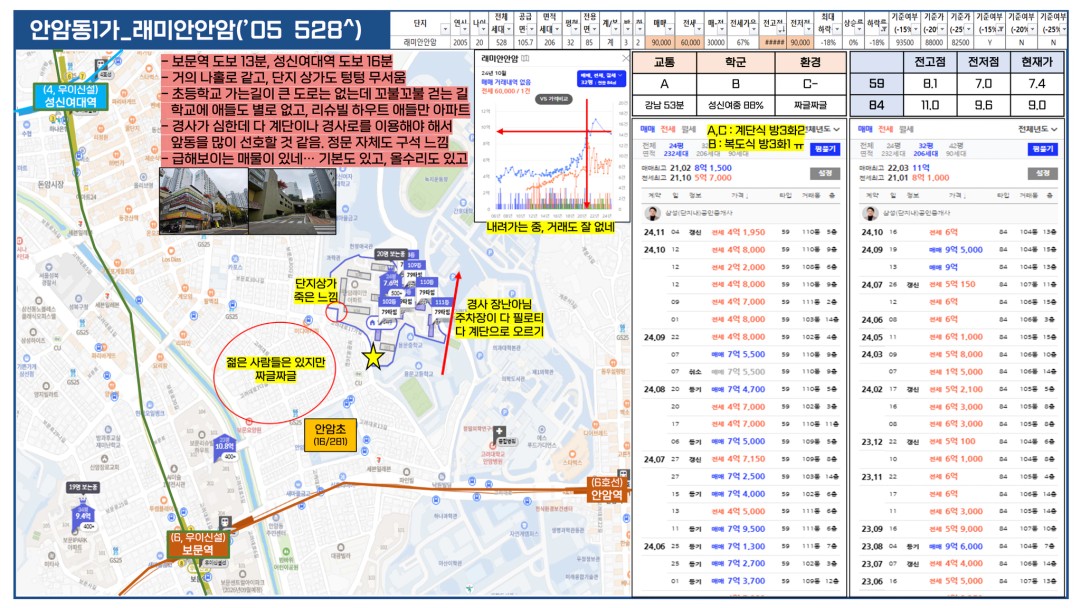Click the 현재가 9.0 cell for 84 type
The height and width of the screenshot is (608, 1081).
[1037, 105]
